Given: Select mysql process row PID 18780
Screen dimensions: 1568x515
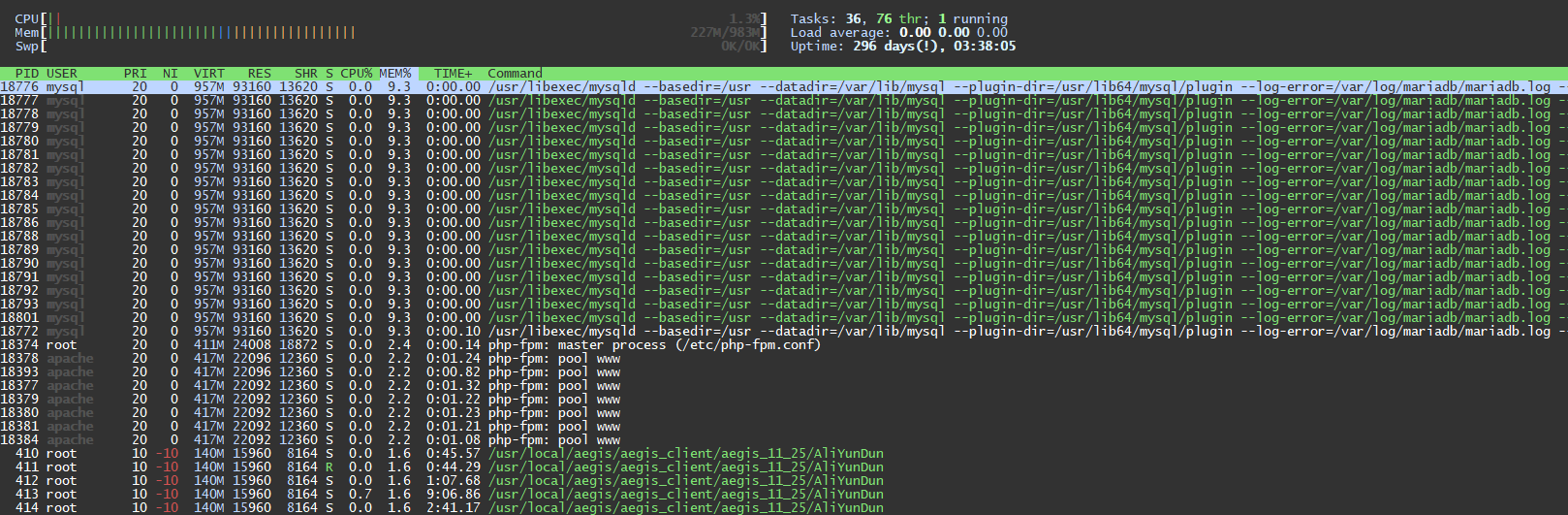Looking at the screenshot, I should (x=784, y=142).
